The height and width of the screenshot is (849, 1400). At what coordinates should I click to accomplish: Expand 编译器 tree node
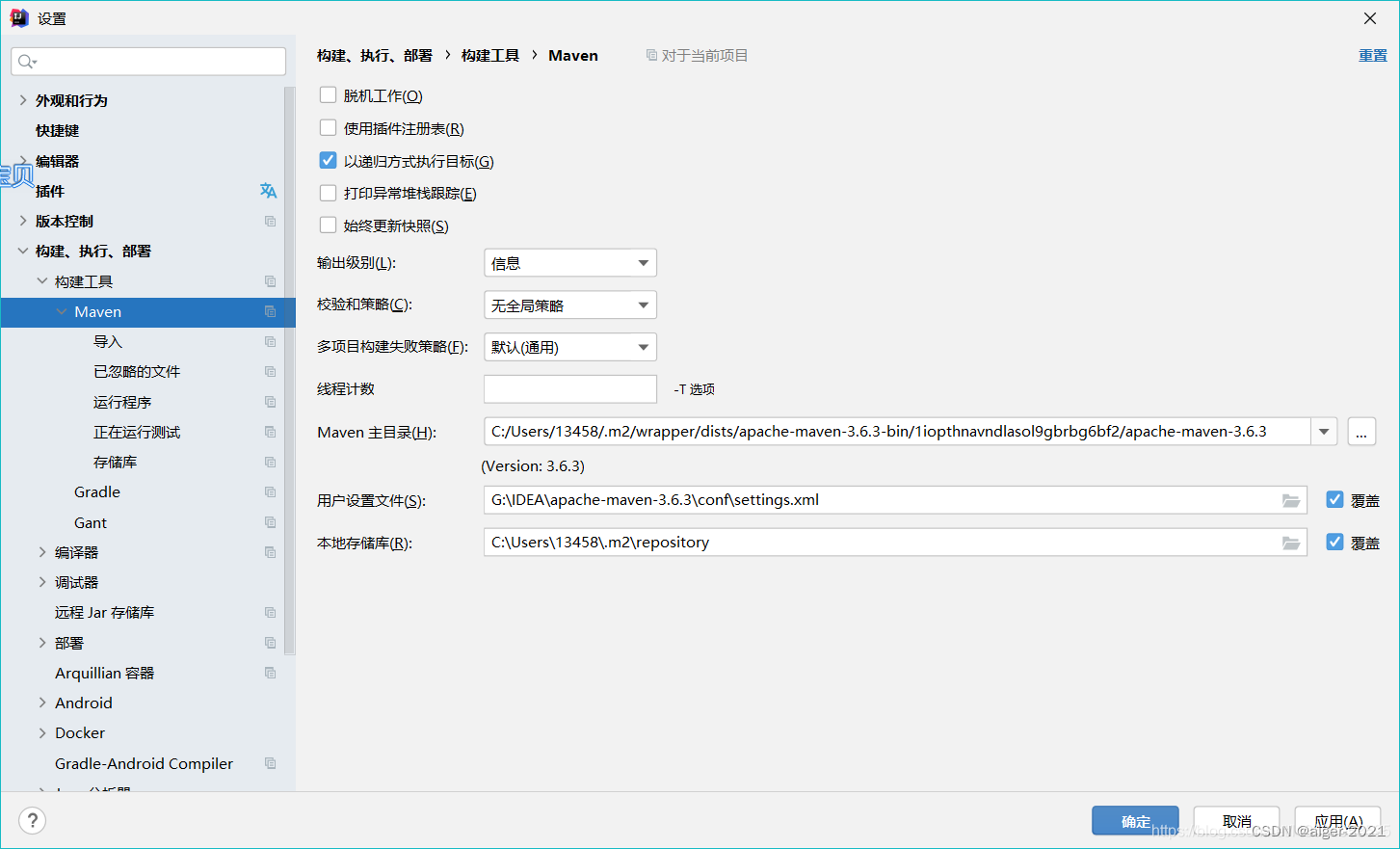click(42, 552)
